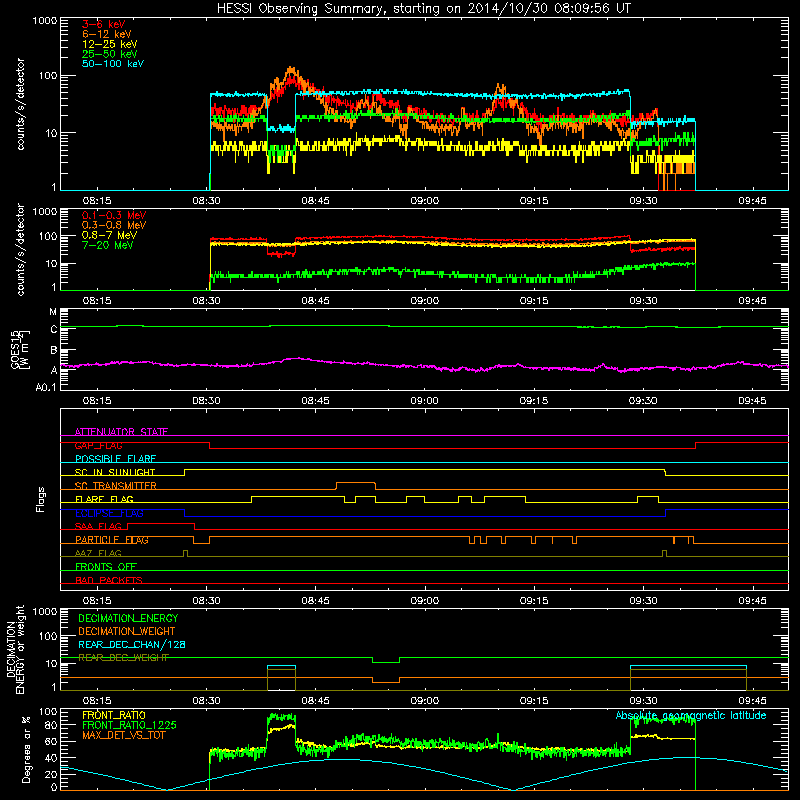Click the REAR_DEC_WEIGHT legend label
Image resolution: width=800 pixels, height=800 pixels.
point(123,658)
